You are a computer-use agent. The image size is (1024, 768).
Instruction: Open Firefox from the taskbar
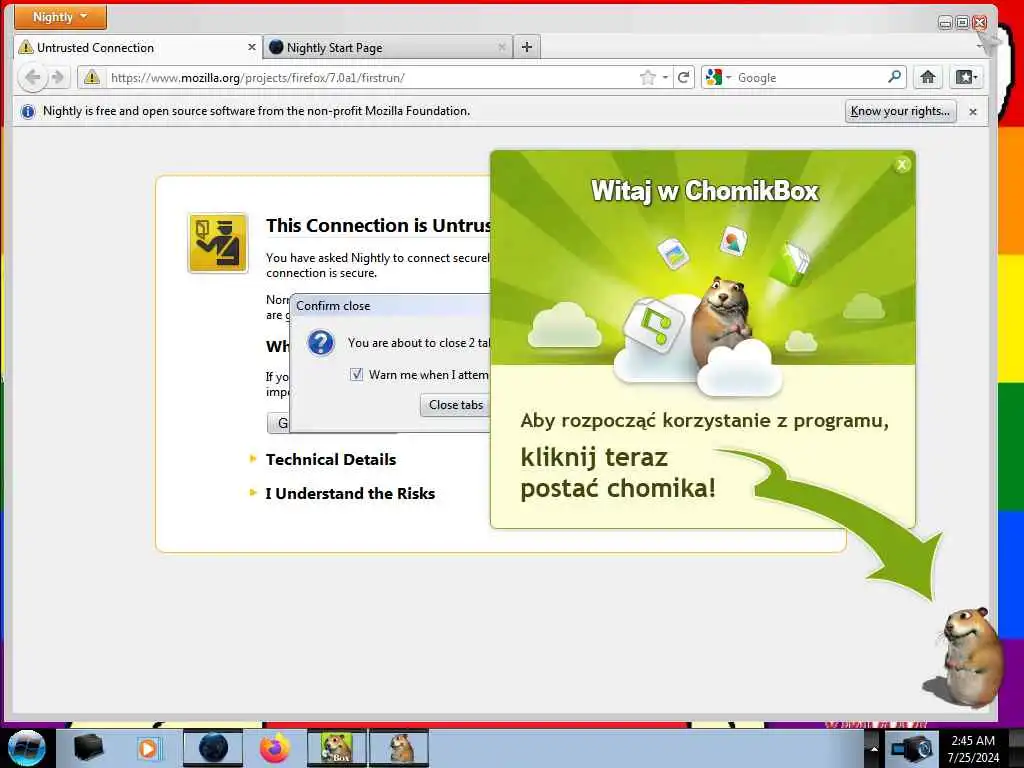(x=275, y=748)
